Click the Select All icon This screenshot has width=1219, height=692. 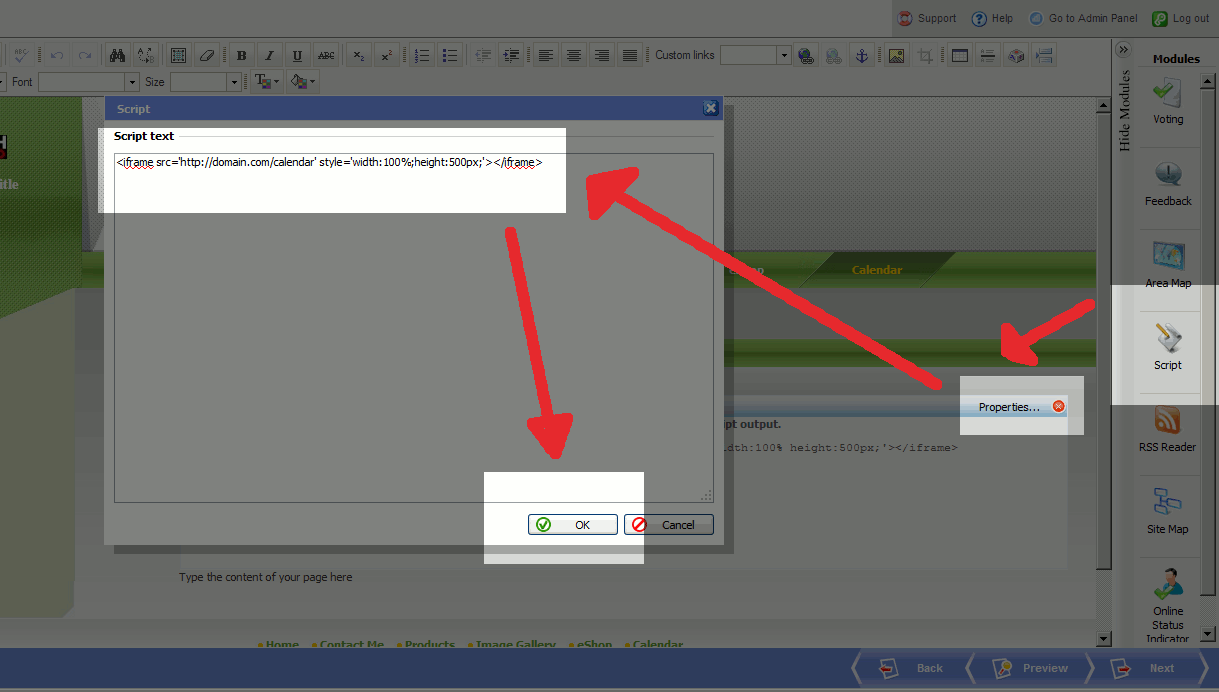pyautogui.click(x=179, y=56)
